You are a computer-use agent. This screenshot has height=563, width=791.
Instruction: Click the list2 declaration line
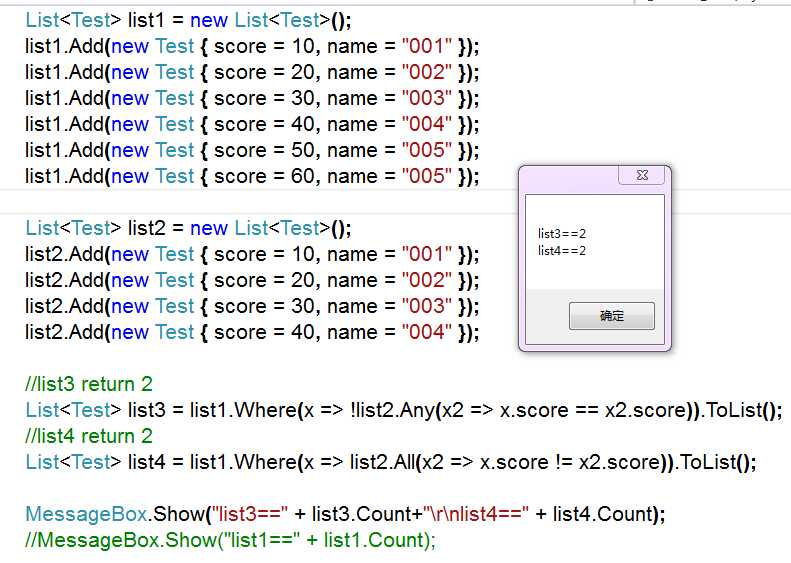point(189,228)
